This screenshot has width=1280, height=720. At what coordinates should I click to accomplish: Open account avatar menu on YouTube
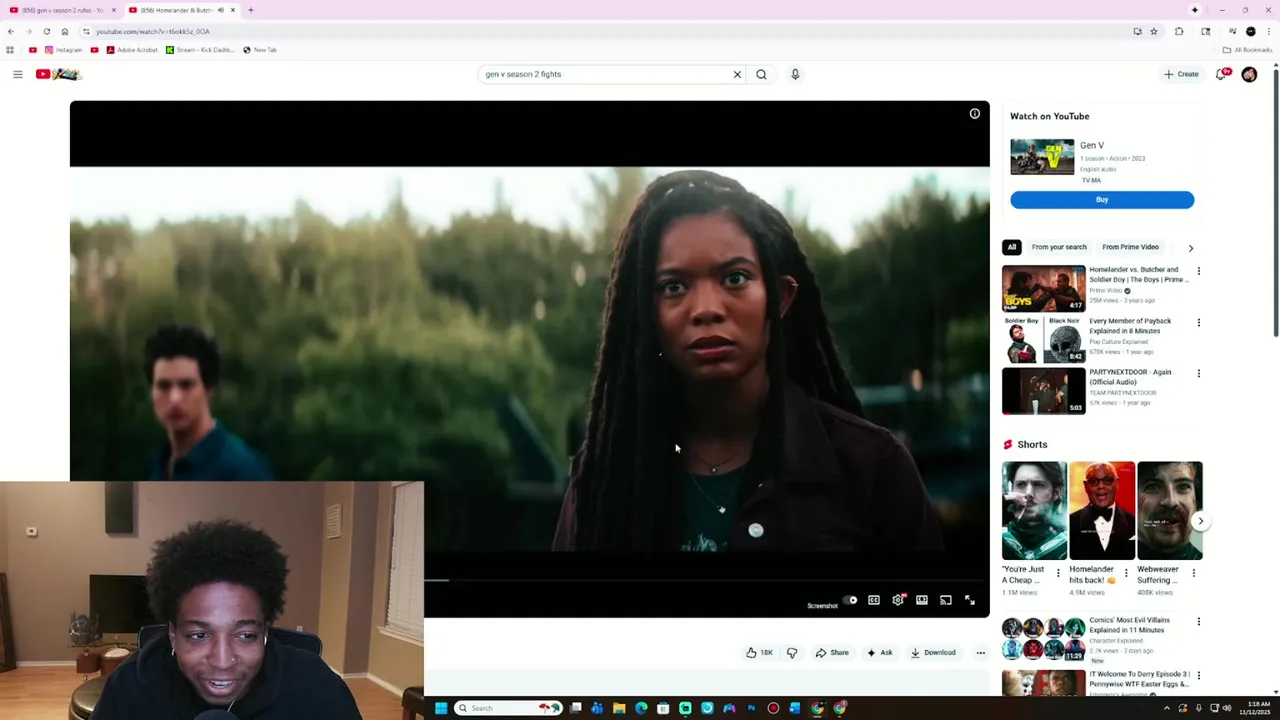tap(1249, 74)
